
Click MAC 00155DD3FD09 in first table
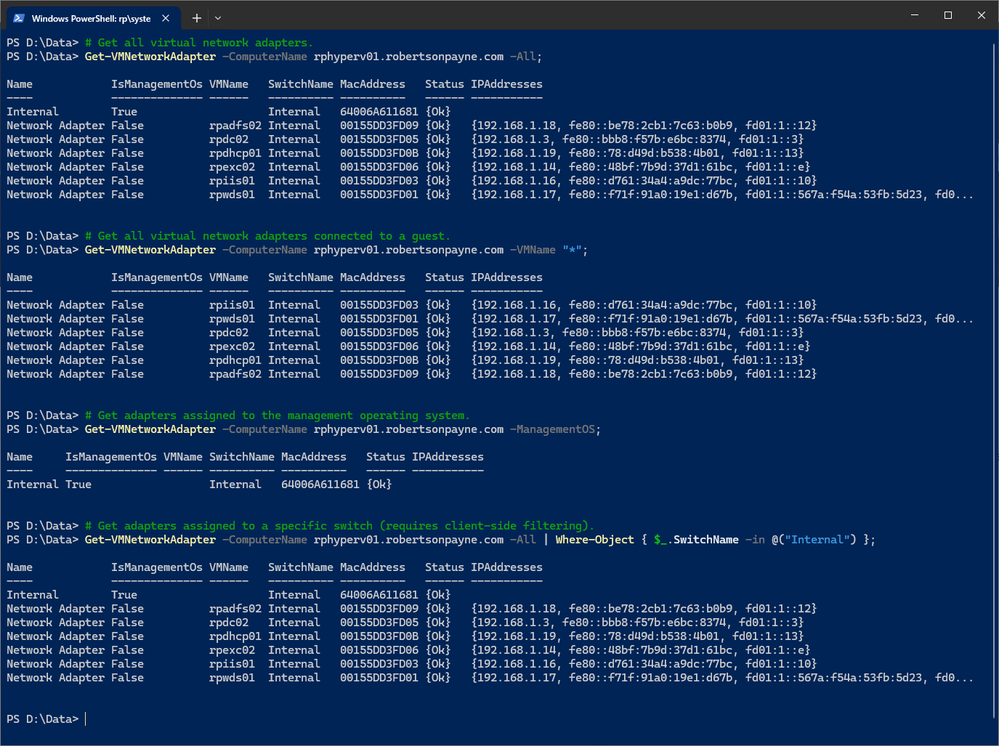click(379, 126)
